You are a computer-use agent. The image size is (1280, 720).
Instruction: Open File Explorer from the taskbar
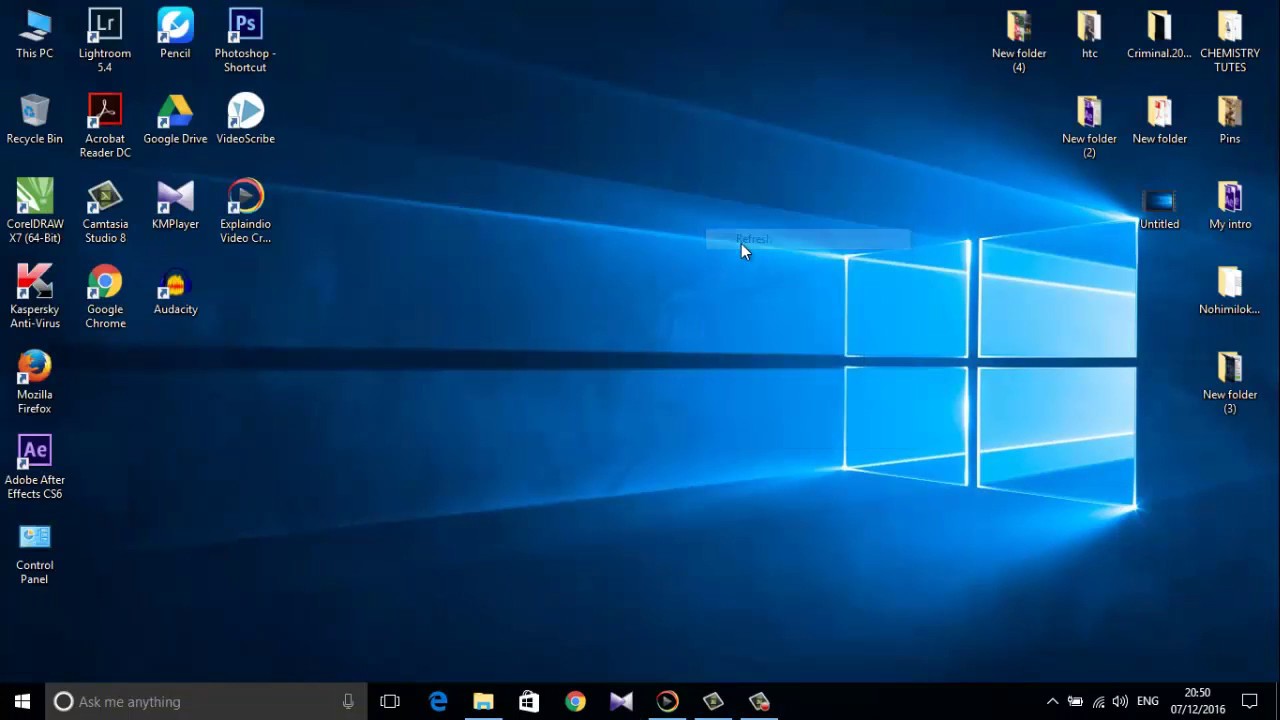[x=483, y=701]
